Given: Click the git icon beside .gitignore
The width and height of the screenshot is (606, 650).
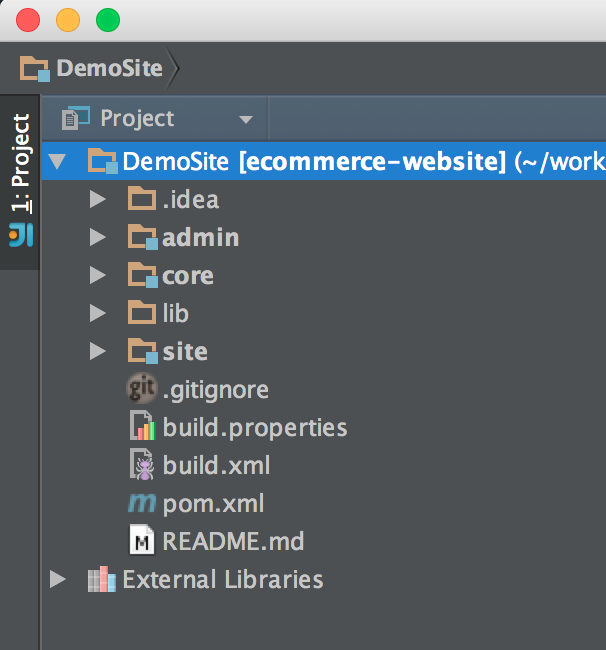Looking at the screenshot, I should click(142, 389).
